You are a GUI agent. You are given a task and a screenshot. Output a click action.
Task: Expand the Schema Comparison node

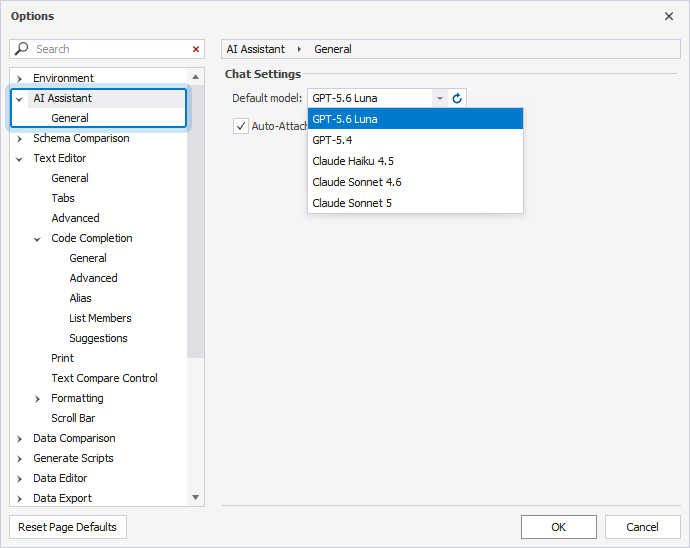click(19, 139)
